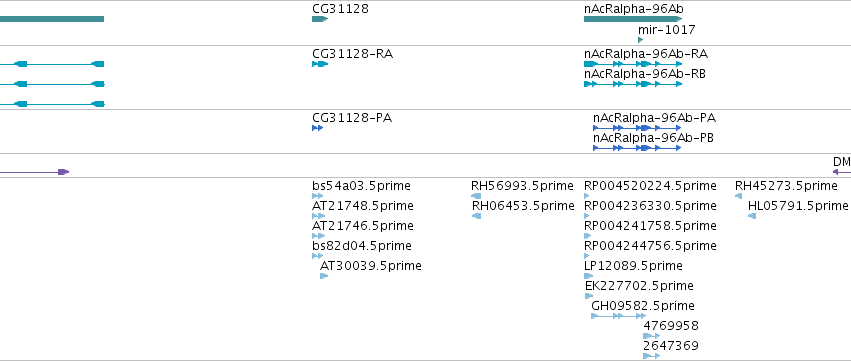Select the large teal gene bar at left
This screenshot has width=851, height=361.
(52, 19)
